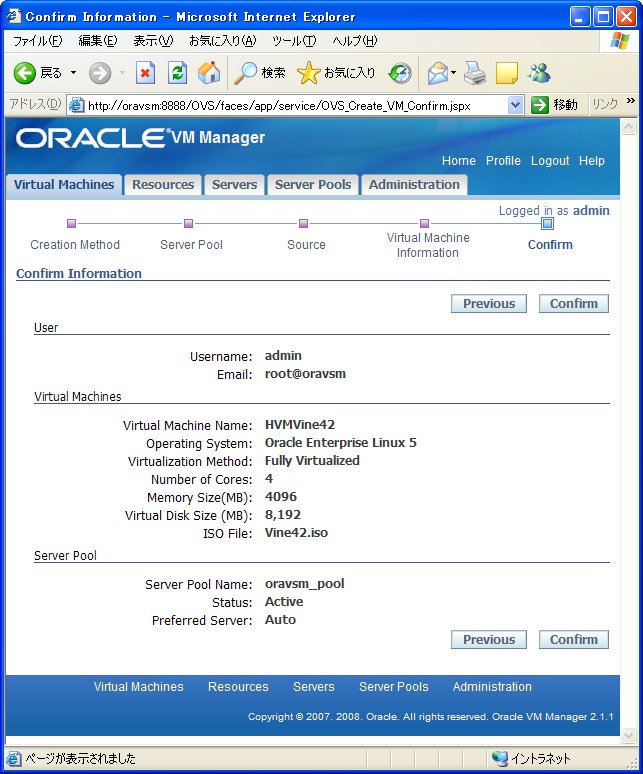Click footer Resources link
Viewport: 643px width, 774px height.
(x=238, y=687)
